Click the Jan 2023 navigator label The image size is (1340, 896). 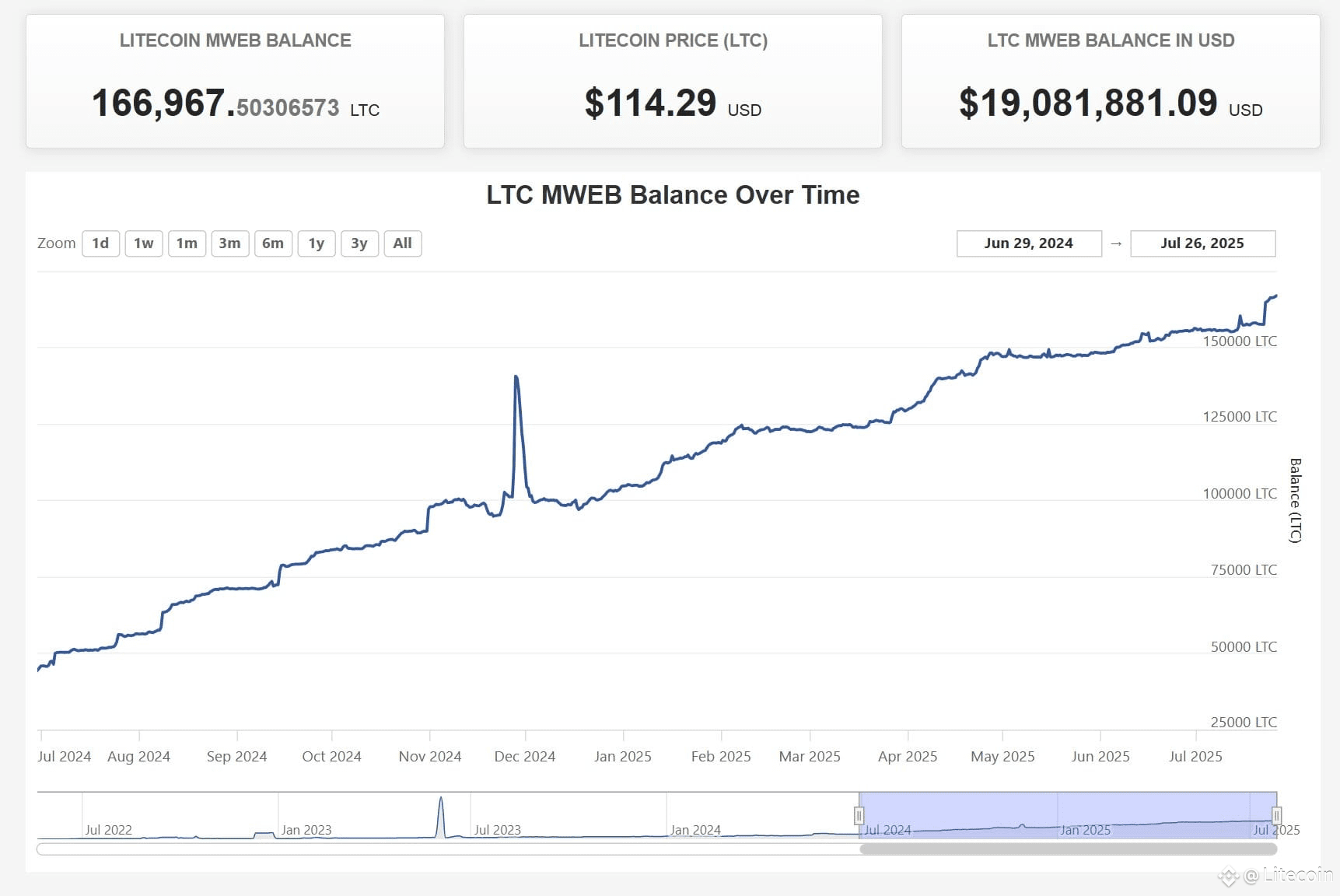[x=306, y=830]
